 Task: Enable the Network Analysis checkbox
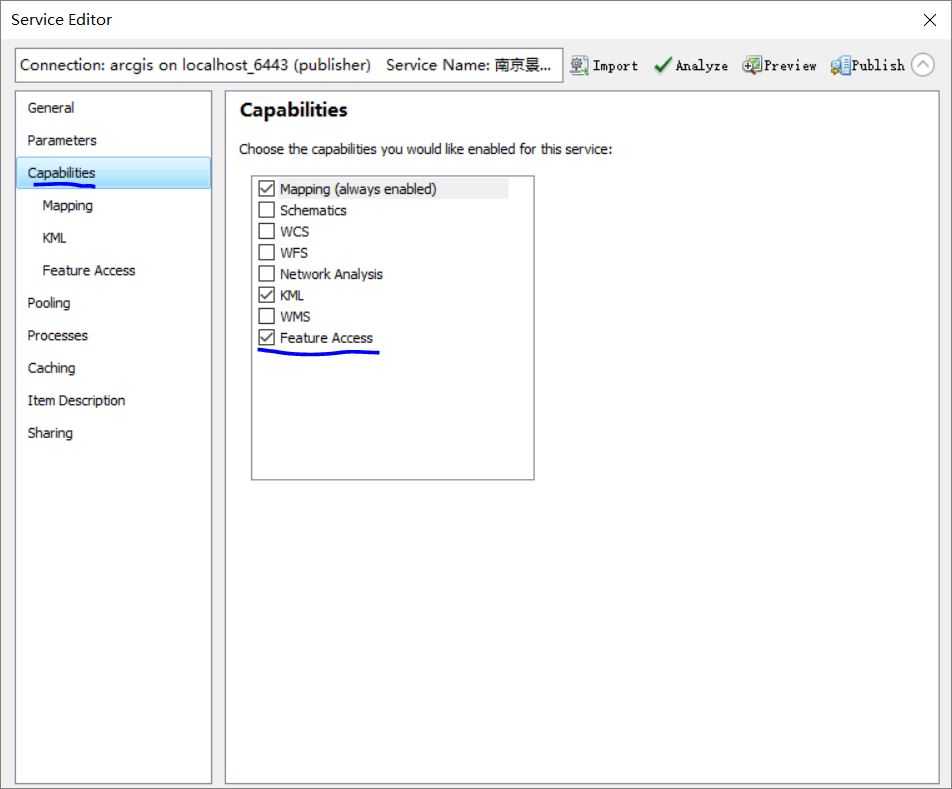coord(267,274)
